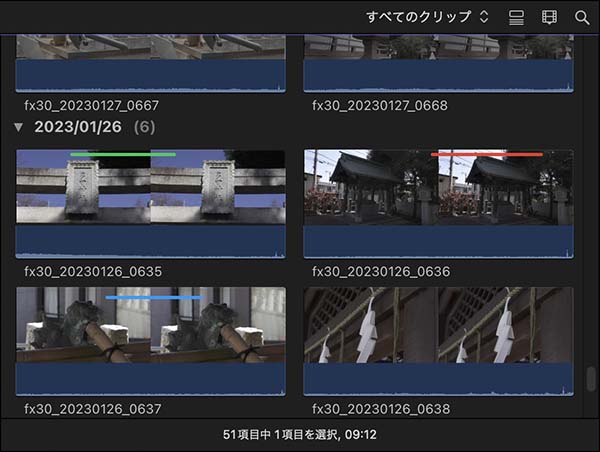
Task: Click the search magnifier icon
Action: (x=582, y=18)
